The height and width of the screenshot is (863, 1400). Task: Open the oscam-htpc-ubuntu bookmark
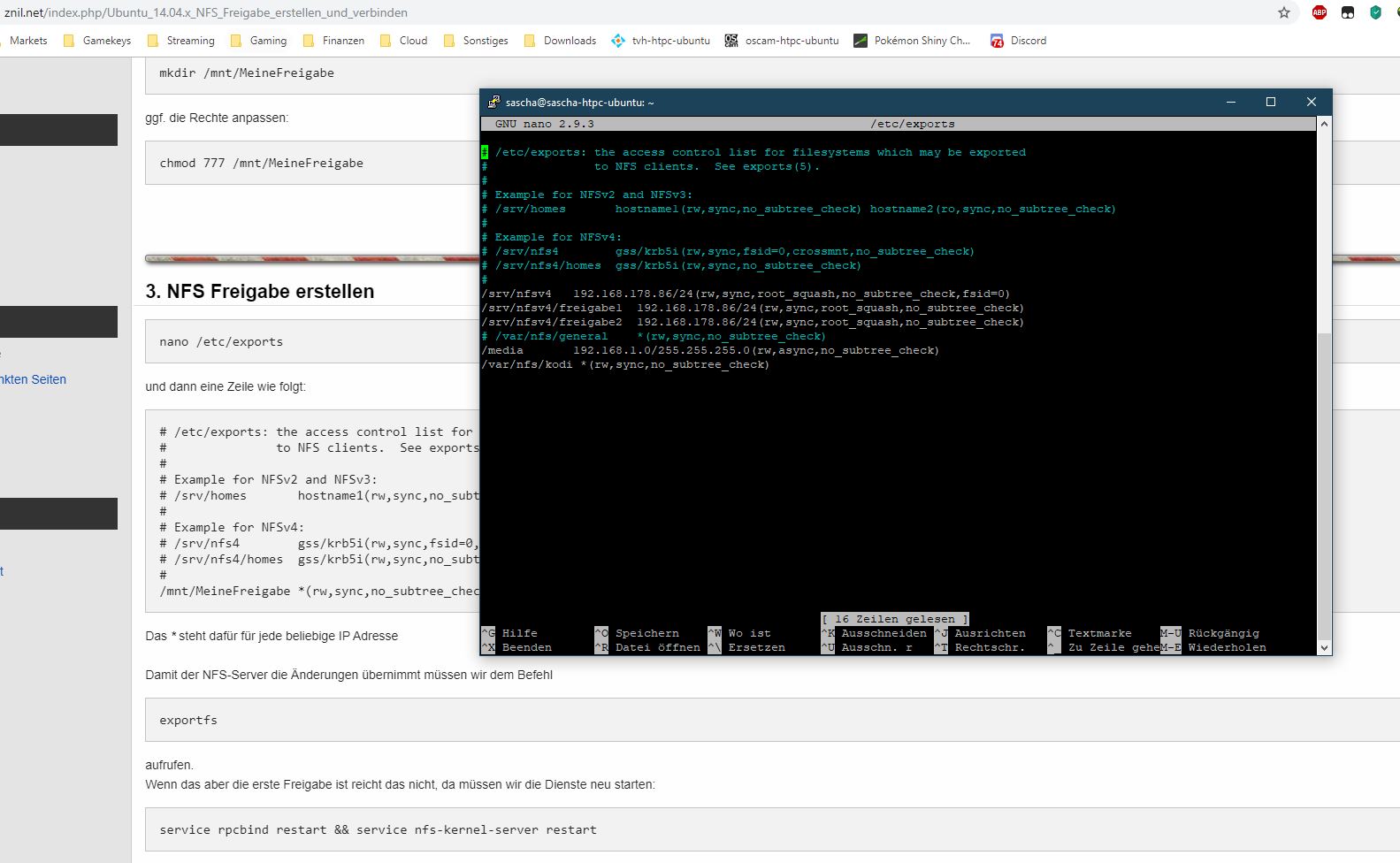pyautogui.click(x=782, y=41)
